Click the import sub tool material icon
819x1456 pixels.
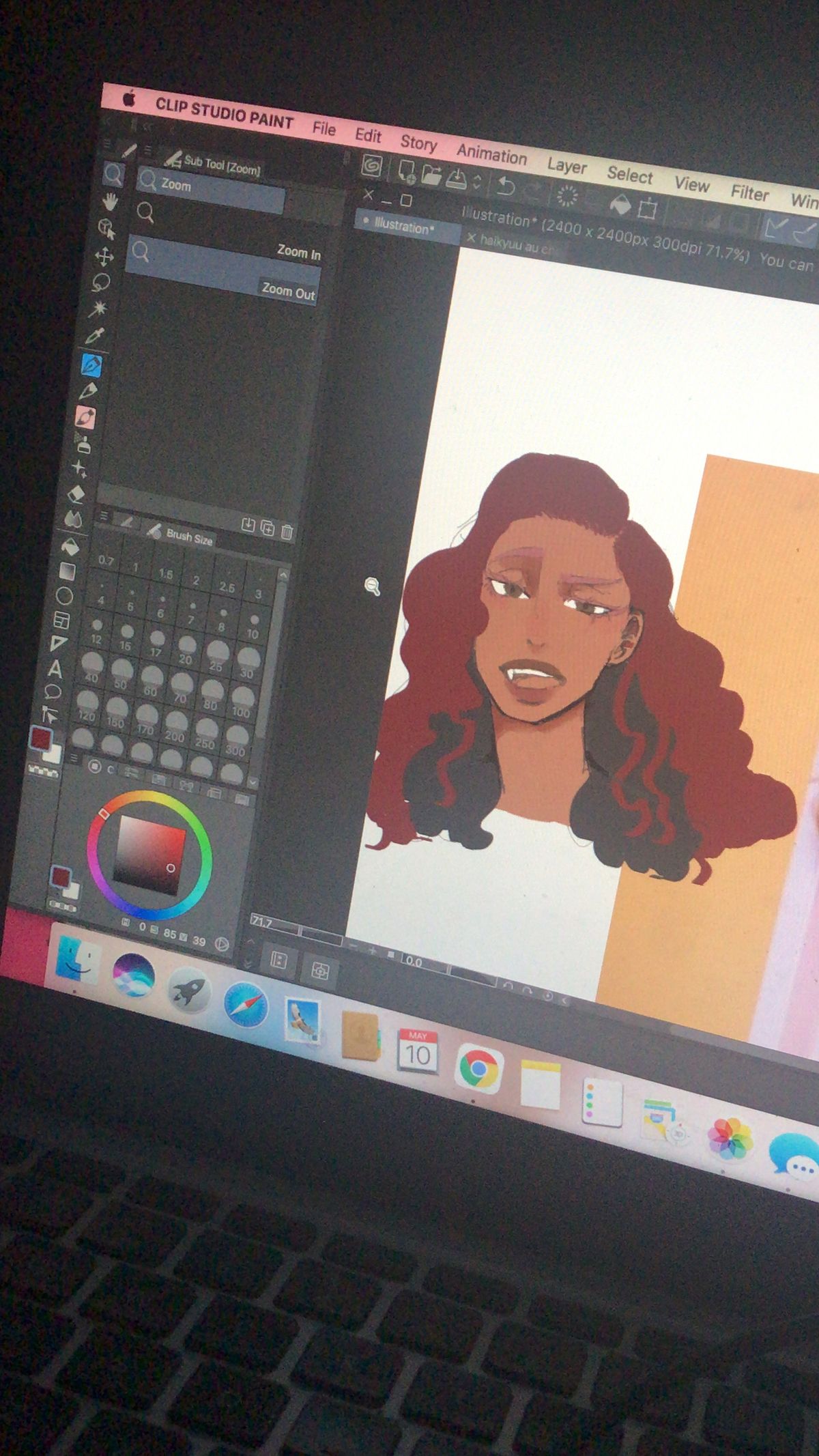pos(248,525)
